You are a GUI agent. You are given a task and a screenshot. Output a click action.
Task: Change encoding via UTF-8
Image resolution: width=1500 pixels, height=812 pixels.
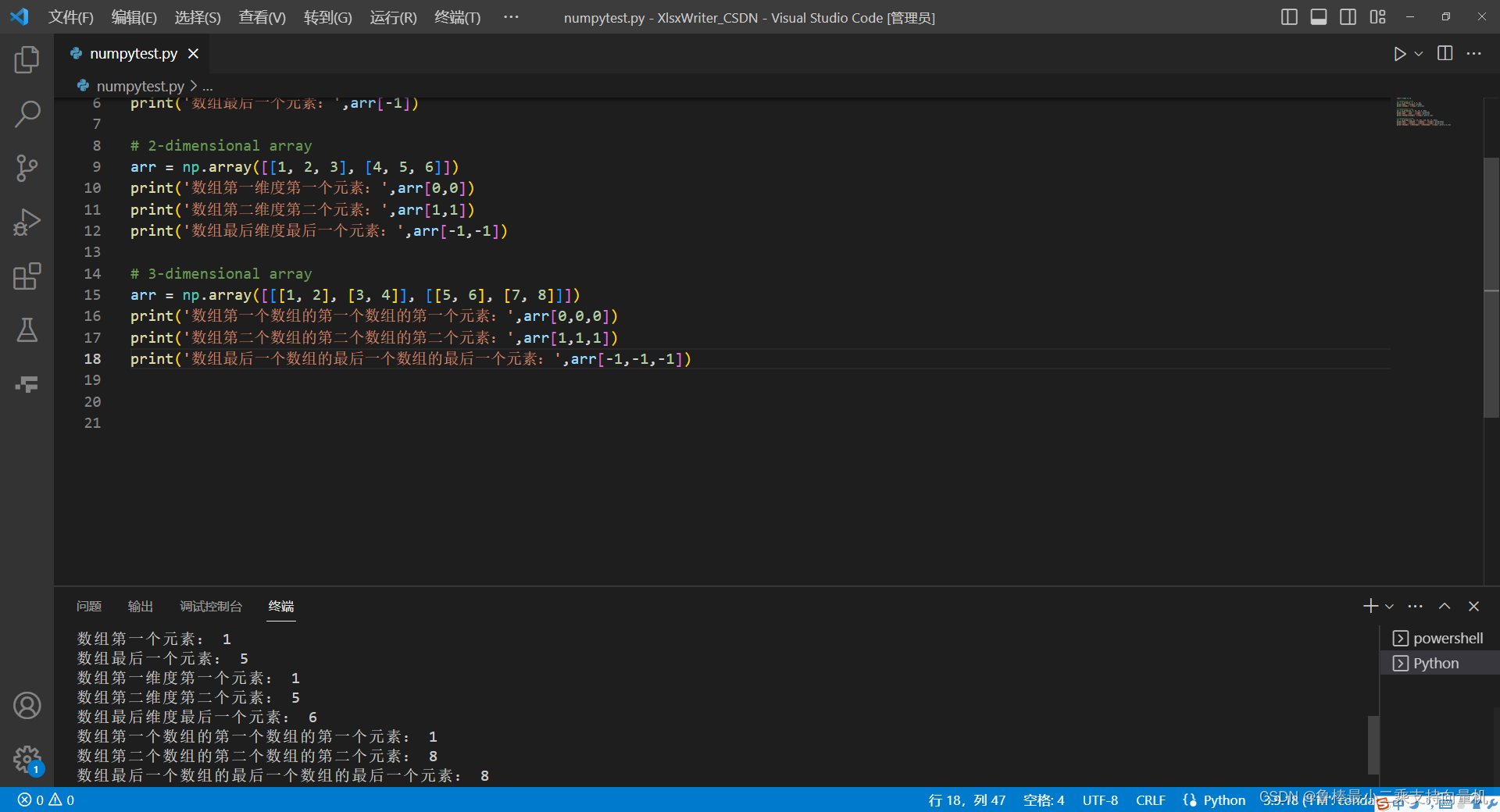click(x=1100, y=800)
